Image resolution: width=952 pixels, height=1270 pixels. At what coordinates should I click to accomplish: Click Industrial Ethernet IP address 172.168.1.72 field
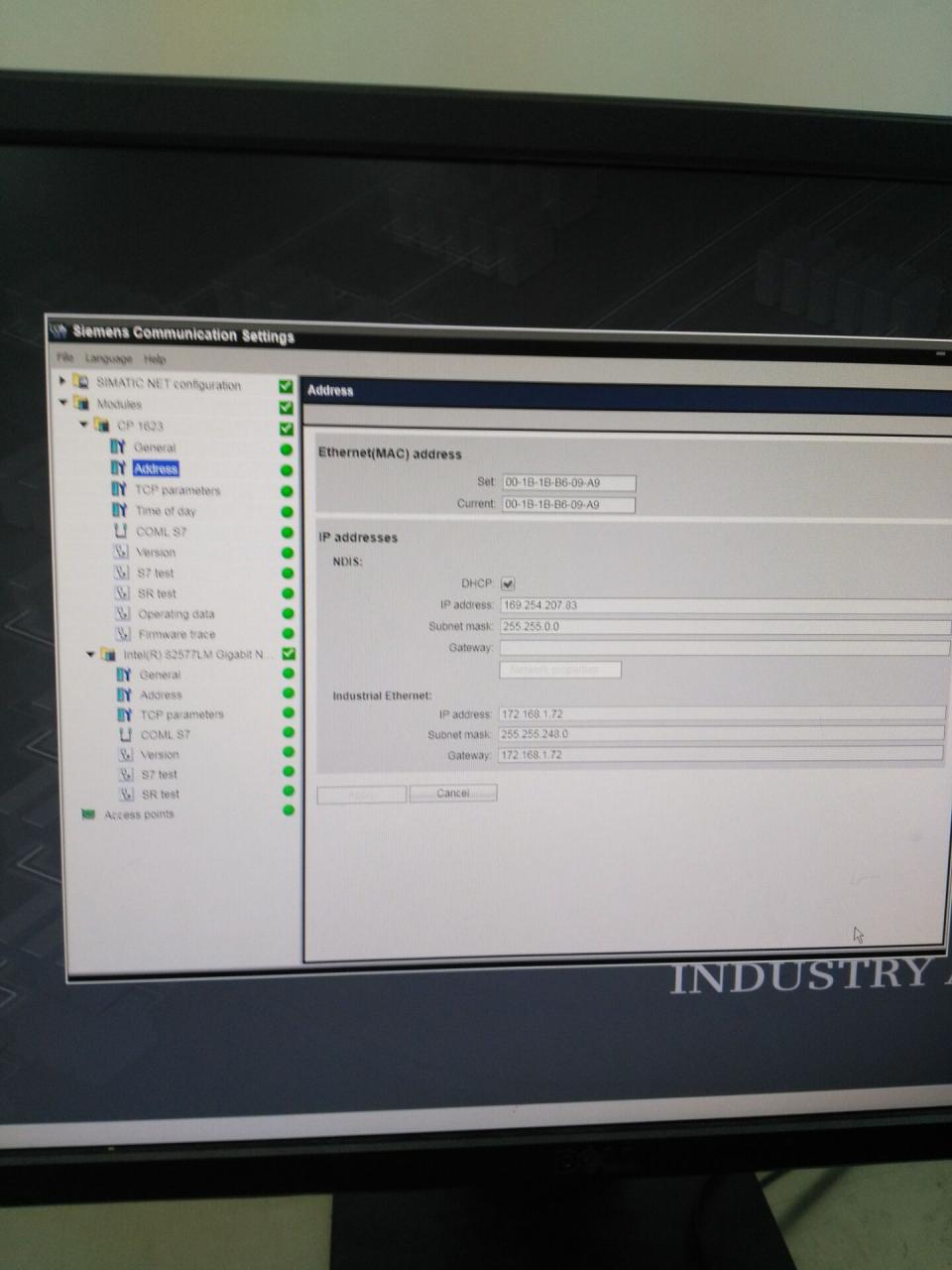click(x=722, y=713)
